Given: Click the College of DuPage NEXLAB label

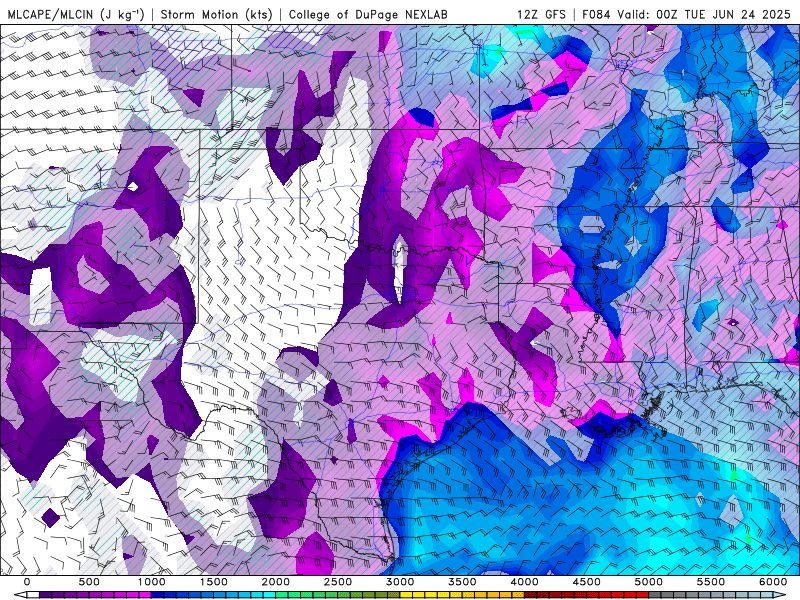Looking at the screenshot, I should (x=368, y=14).
